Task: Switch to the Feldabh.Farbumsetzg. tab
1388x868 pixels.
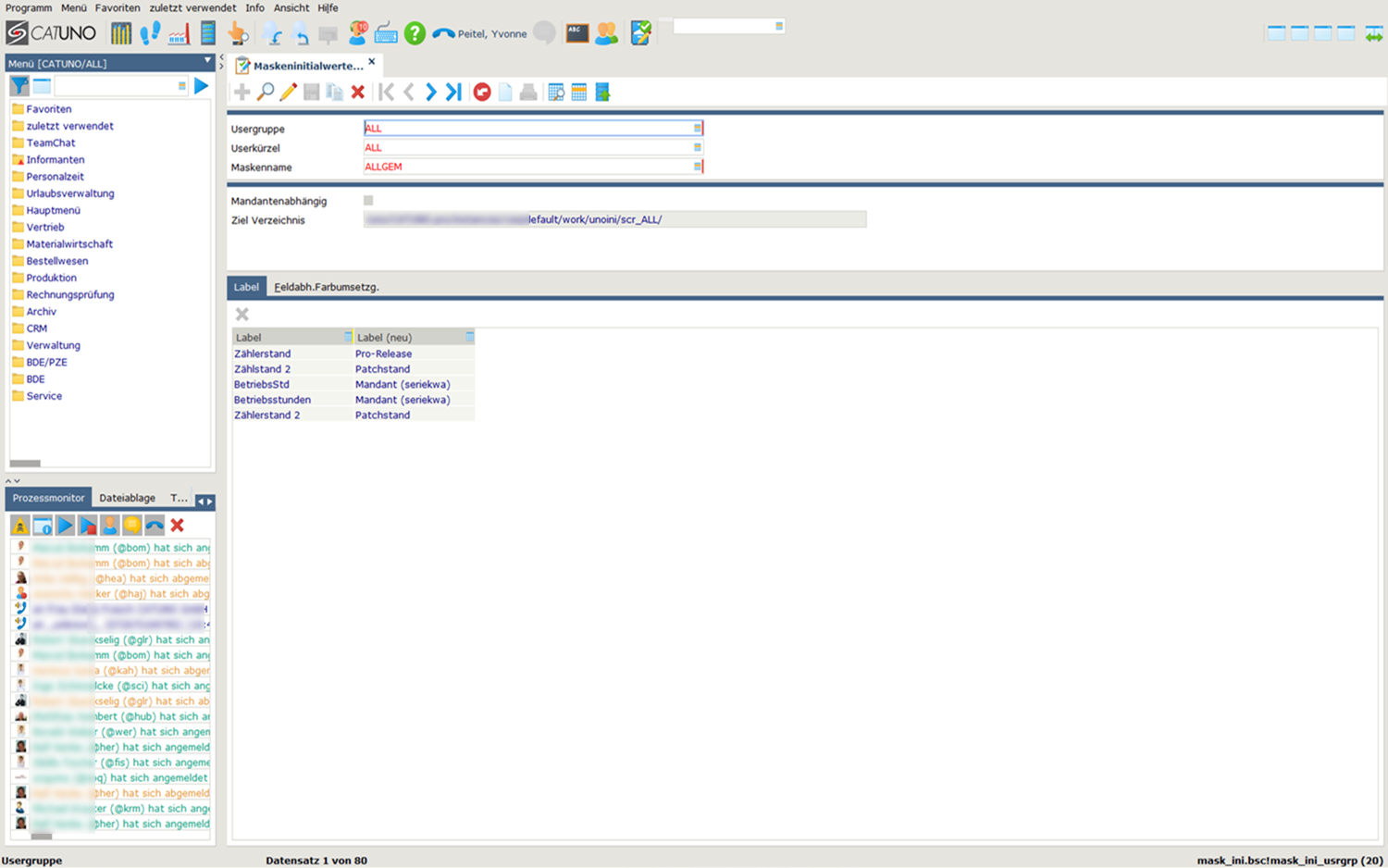Action: [327, 287]
